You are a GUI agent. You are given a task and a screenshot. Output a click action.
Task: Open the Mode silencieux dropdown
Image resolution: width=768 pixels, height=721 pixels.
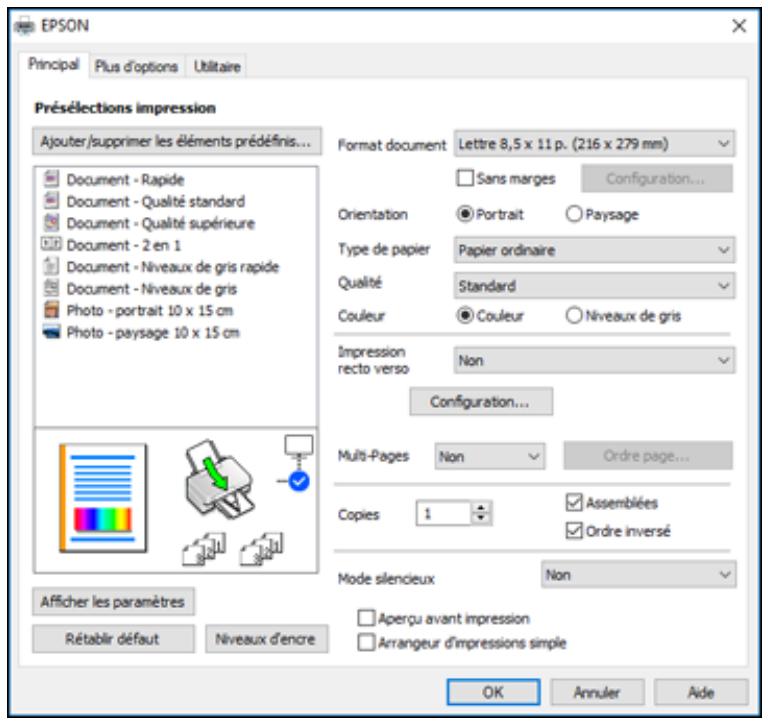[x=638, y=575]
